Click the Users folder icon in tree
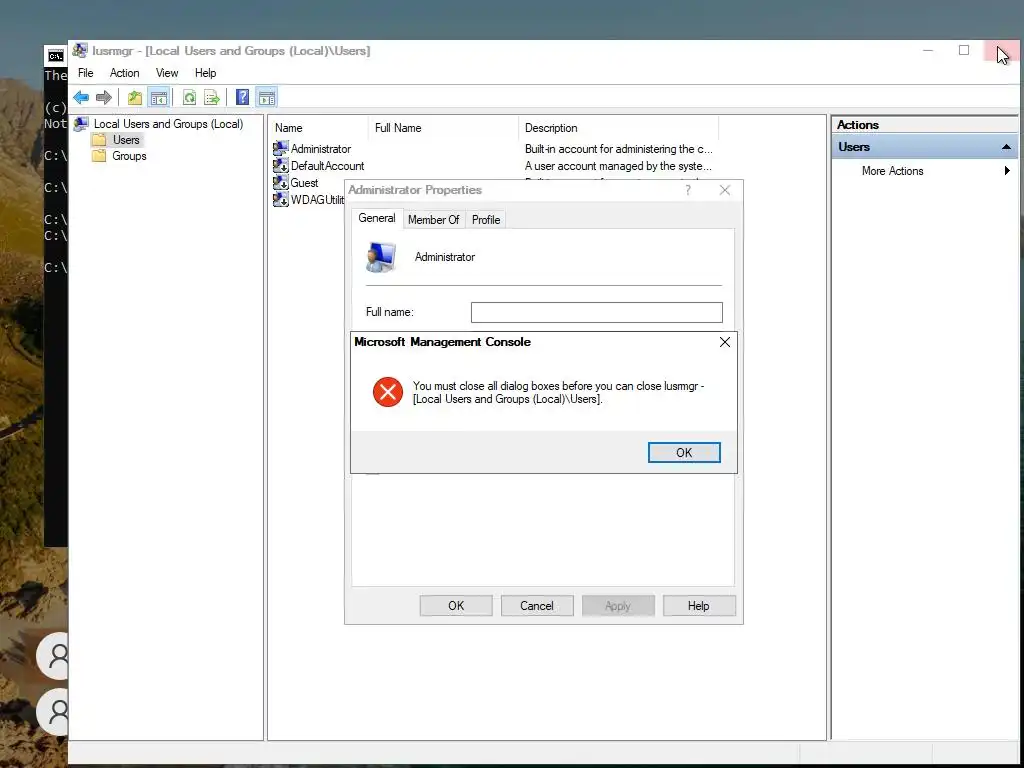Screen dimensions: 1024x768 pos(99,140)
